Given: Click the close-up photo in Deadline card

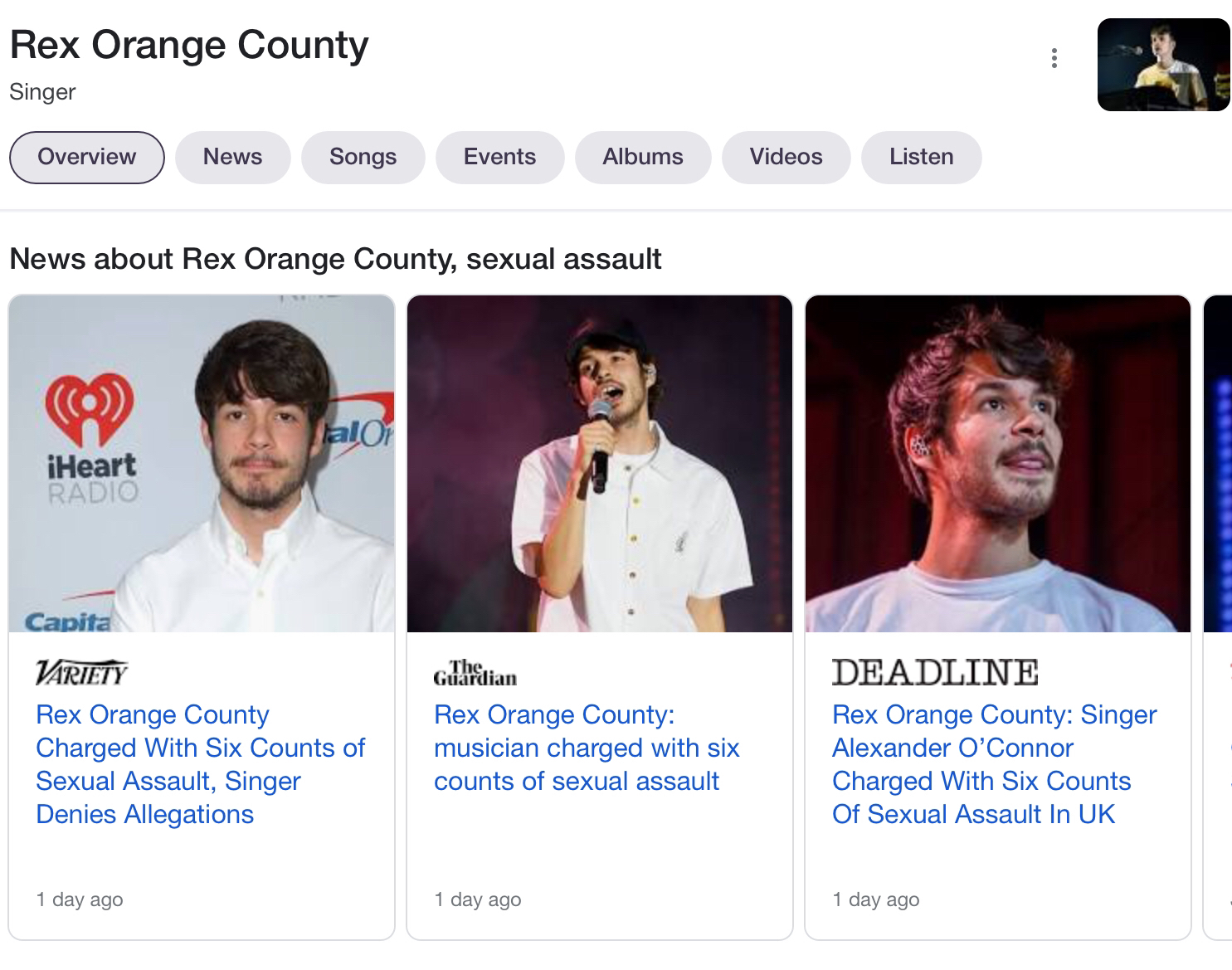Looking at the screenshot, I should click(997, 463).
